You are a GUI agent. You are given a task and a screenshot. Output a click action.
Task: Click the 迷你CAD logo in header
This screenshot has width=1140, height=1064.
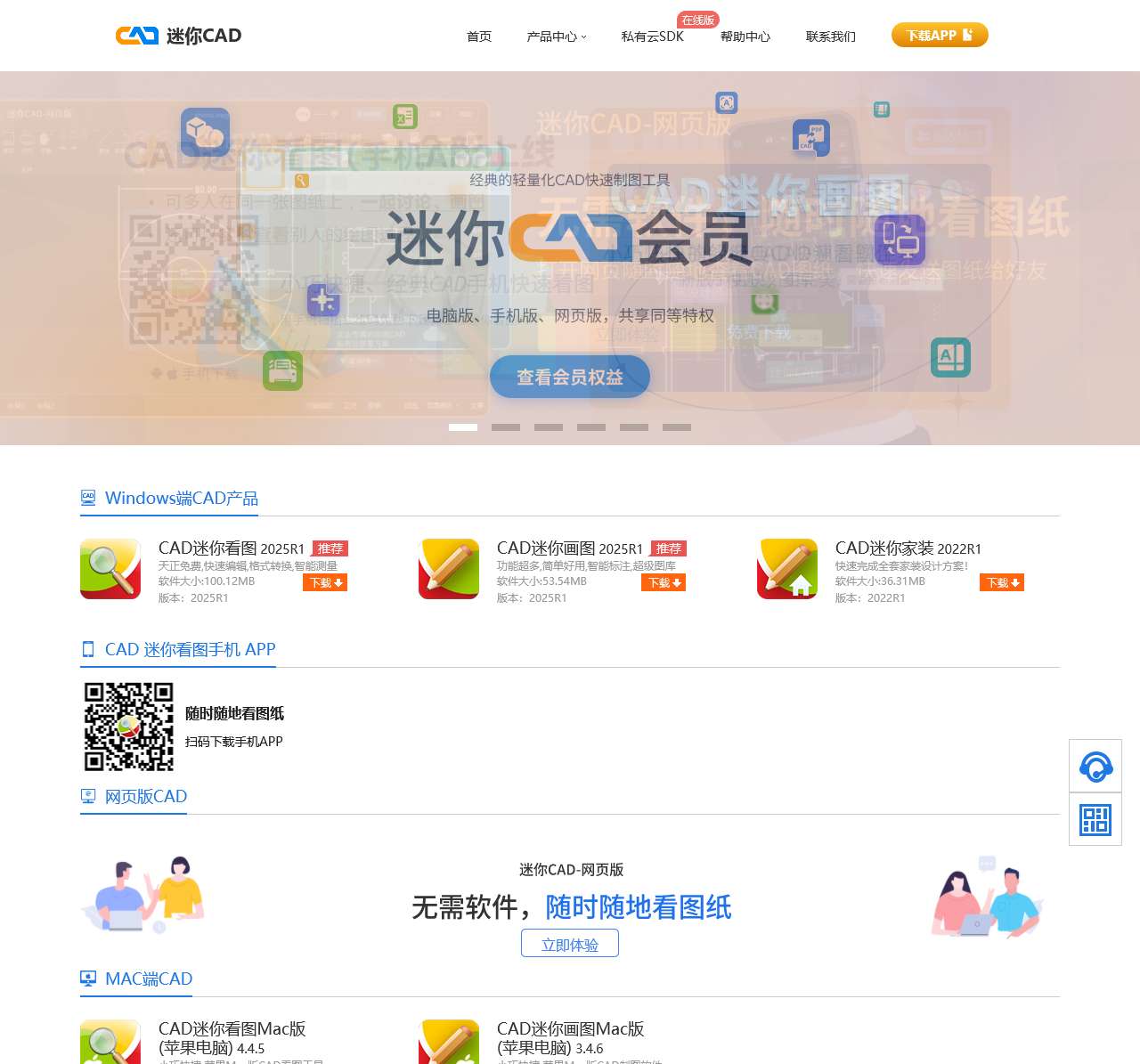tap(179, 36)
